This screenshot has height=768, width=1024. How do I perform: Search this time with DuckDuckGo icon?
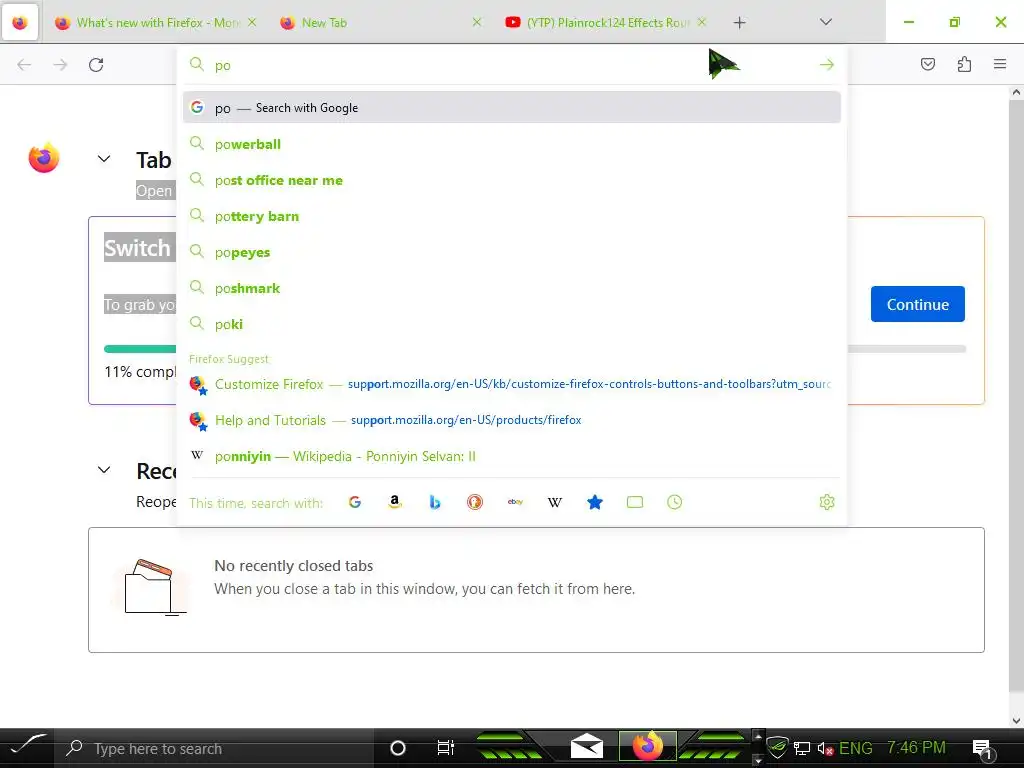[475, 502]
